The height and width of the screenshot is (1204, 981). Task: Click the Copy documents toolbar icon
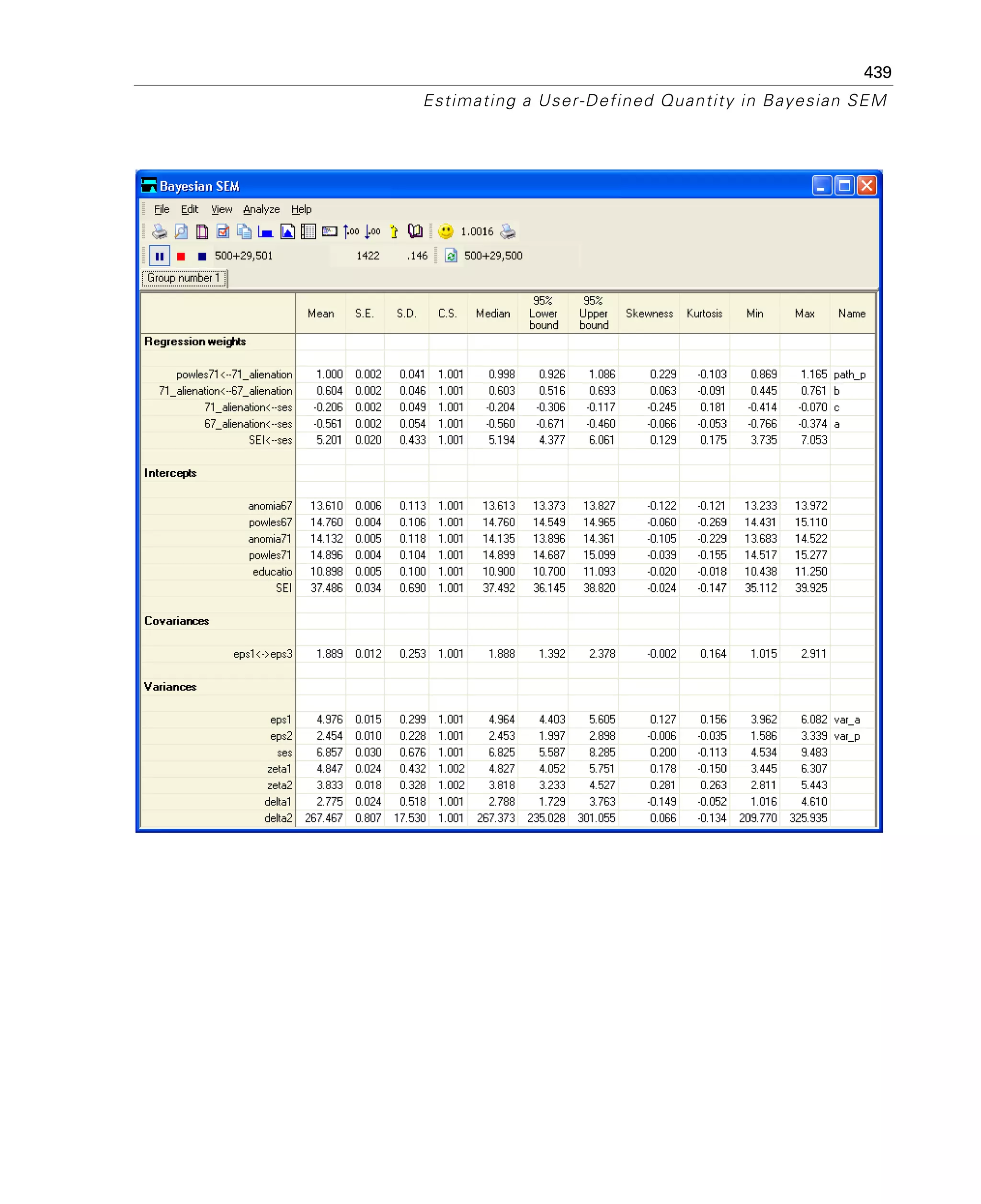tap(244, 232)
